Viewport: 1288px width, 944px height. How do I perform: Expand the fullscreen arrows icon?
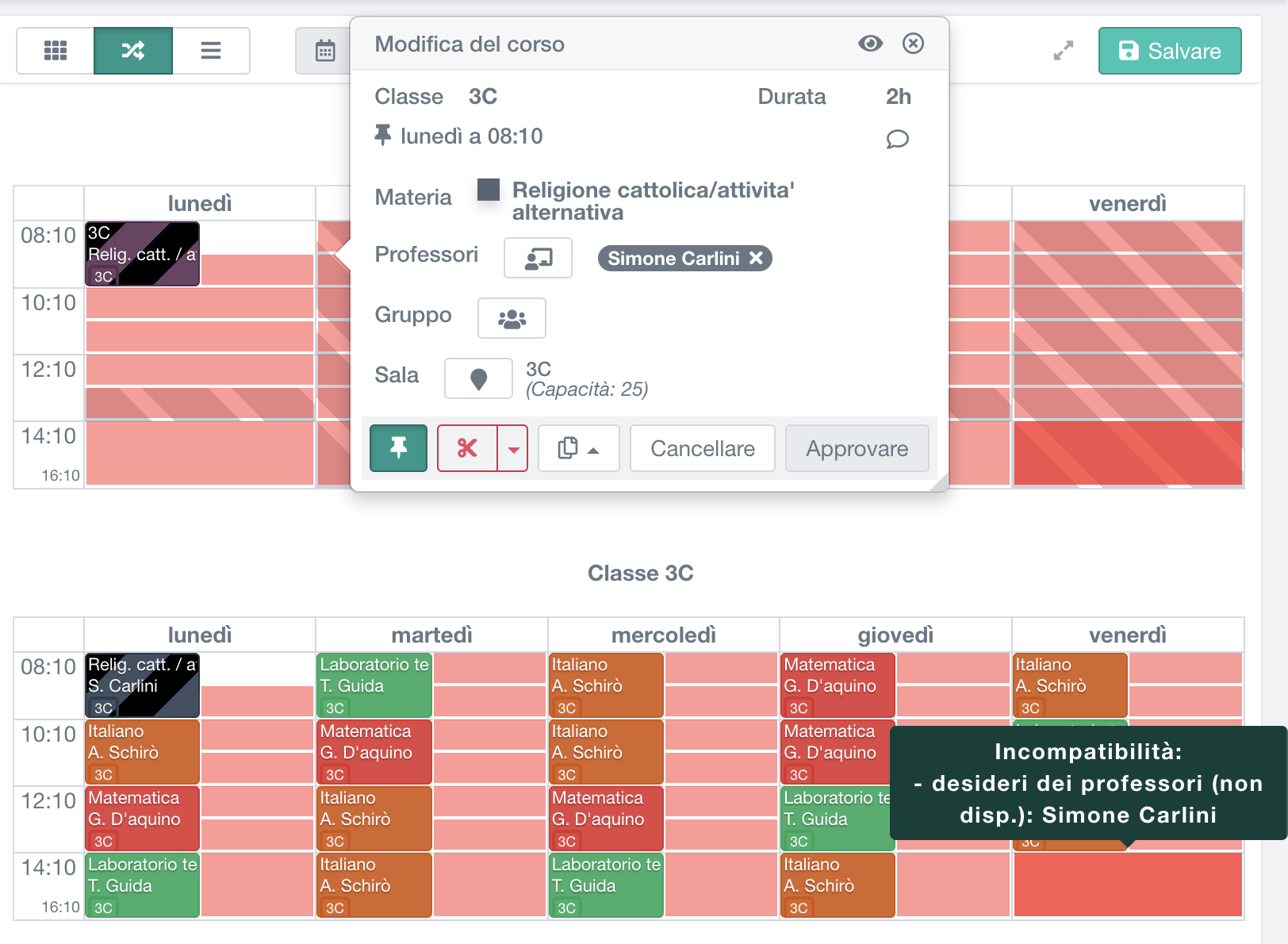click(1063, 50)
